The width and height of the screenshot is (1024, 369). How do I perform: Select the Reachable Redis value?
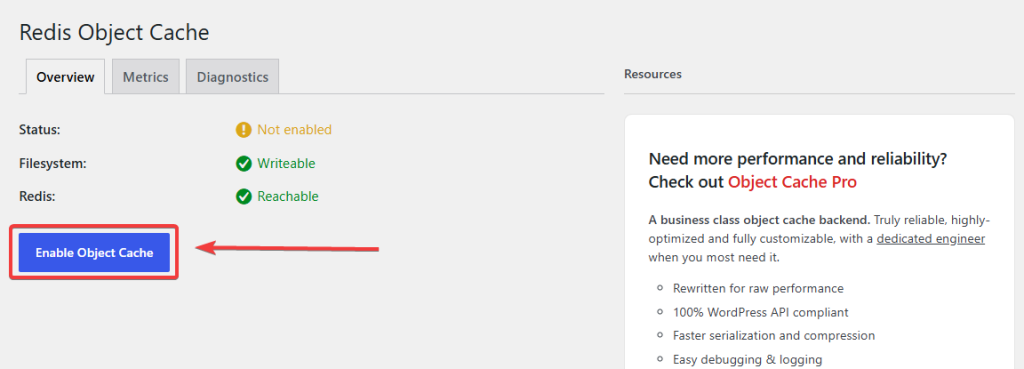[288, 197]
